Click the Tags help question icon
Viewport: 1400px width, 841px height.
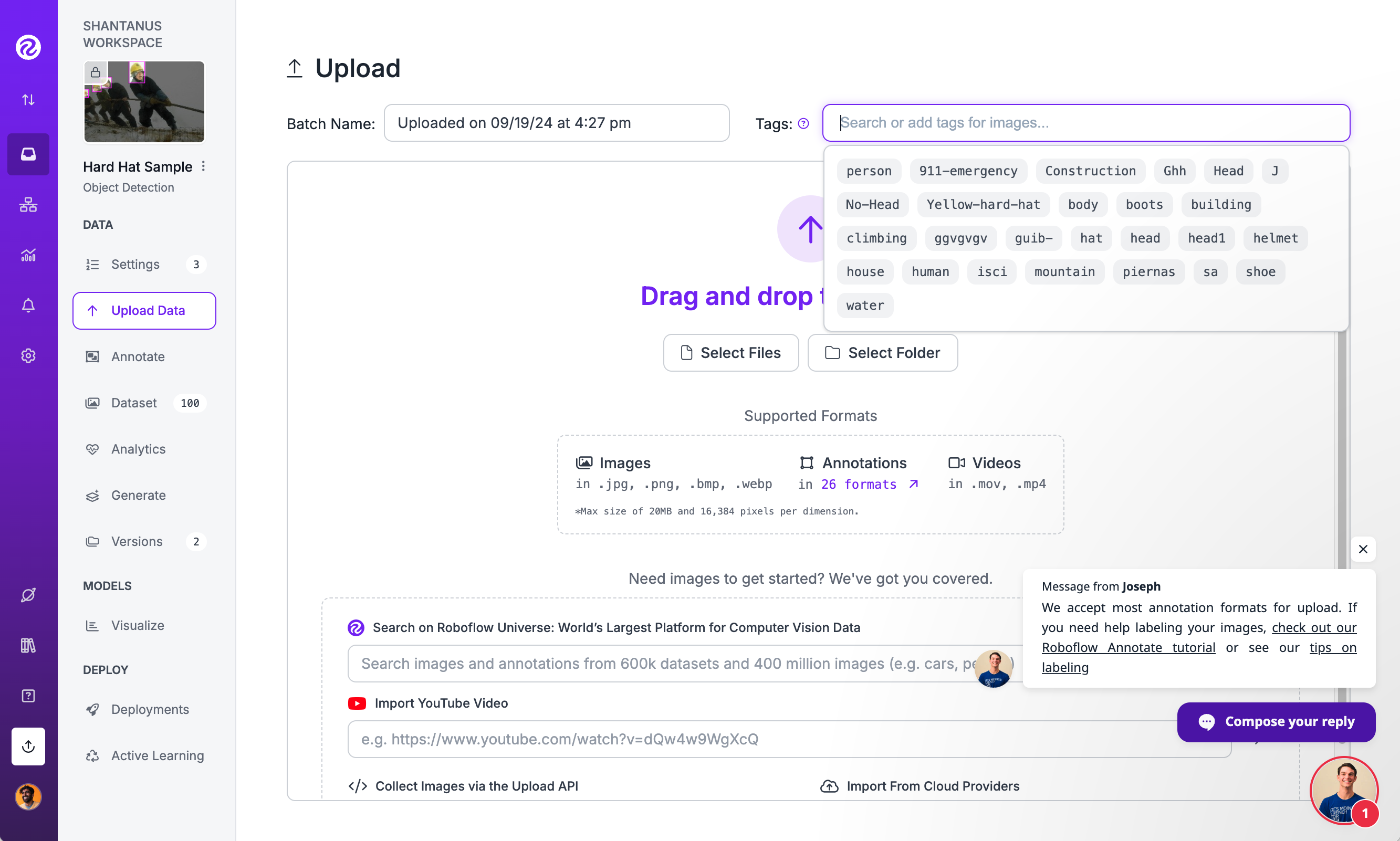coord(803,123)
